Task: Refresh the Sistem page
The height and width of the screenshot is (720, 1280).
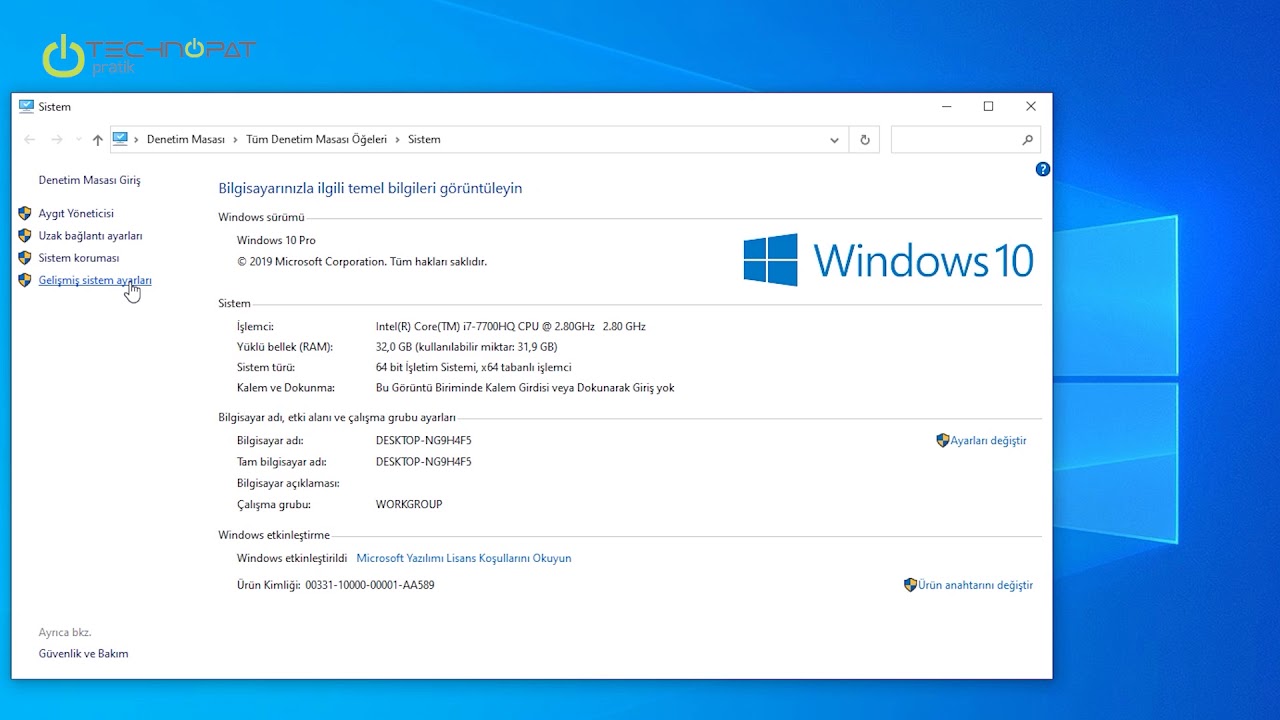Action: (x=865, y=140)
